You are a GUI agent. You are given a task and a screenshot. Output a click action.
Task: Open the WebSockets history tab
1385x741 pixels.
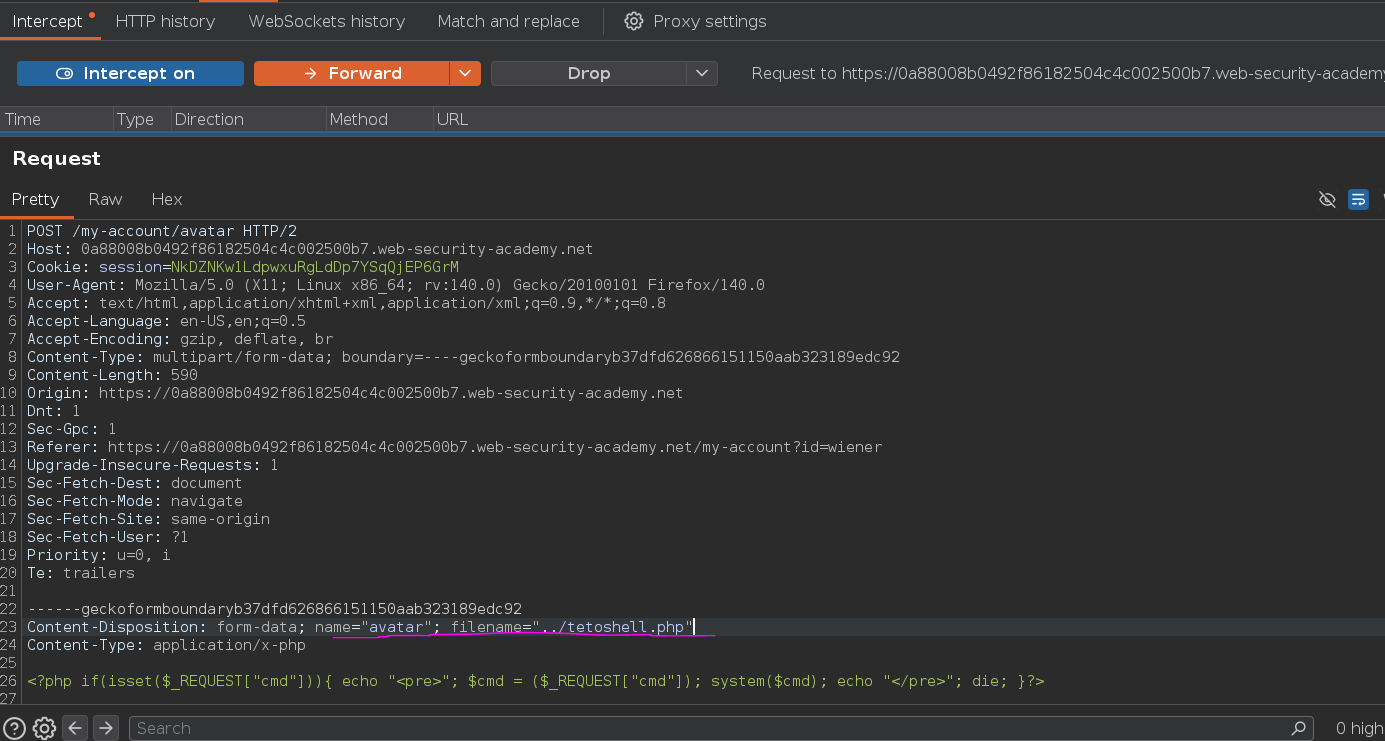(x=326, y=21)
